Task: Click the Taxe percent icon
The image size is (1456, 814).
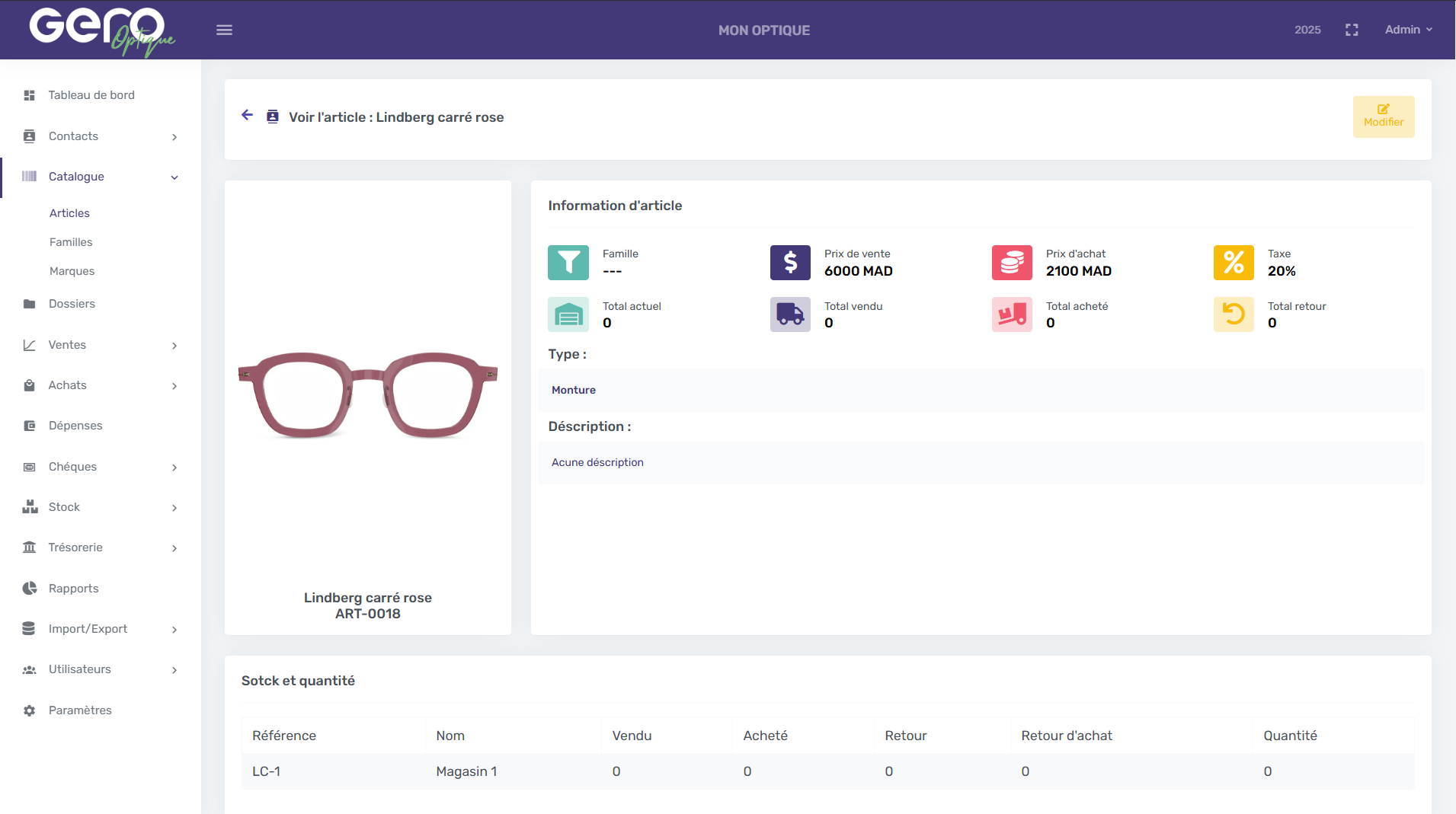Action: [x=1234, y=263]
